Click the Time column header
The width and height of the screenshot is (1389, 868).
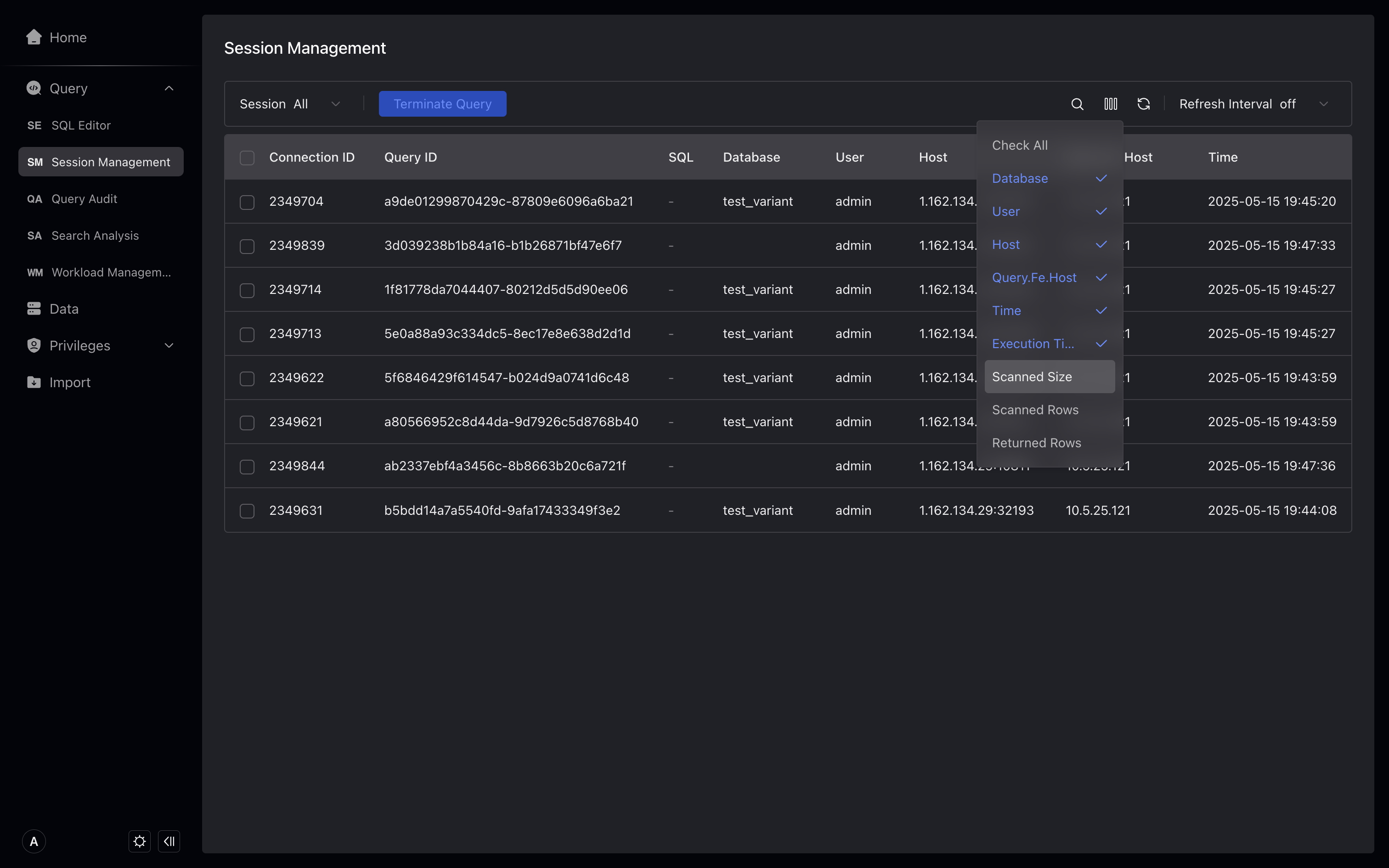[1223, 157]
